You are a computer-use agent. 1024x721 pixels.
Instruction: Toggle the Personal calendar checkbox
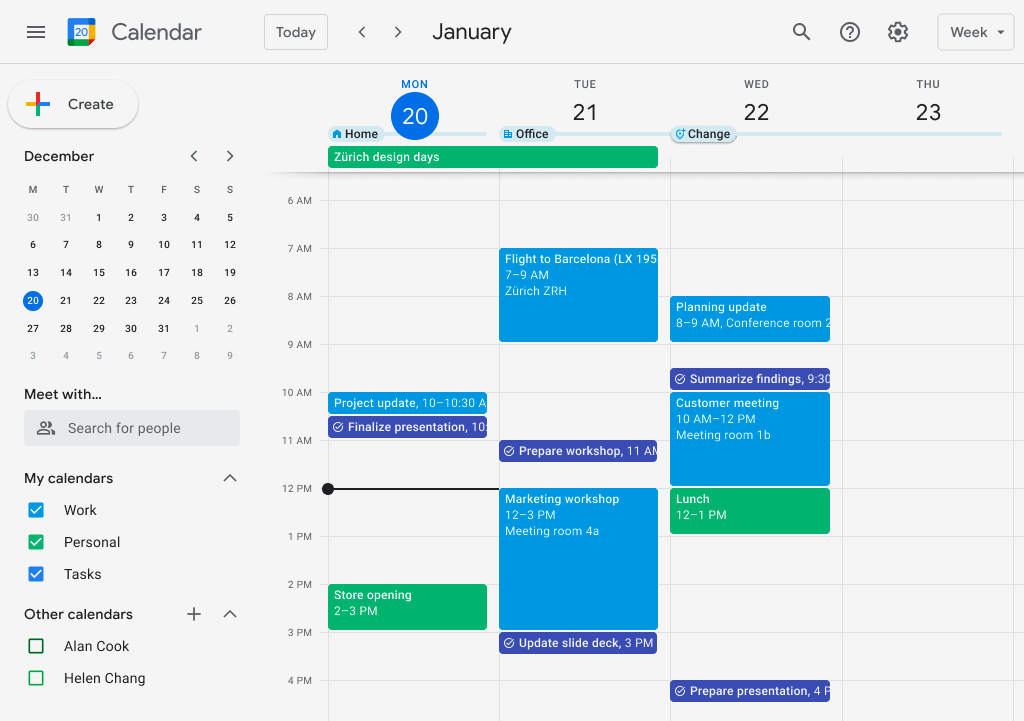pos(37,542)
